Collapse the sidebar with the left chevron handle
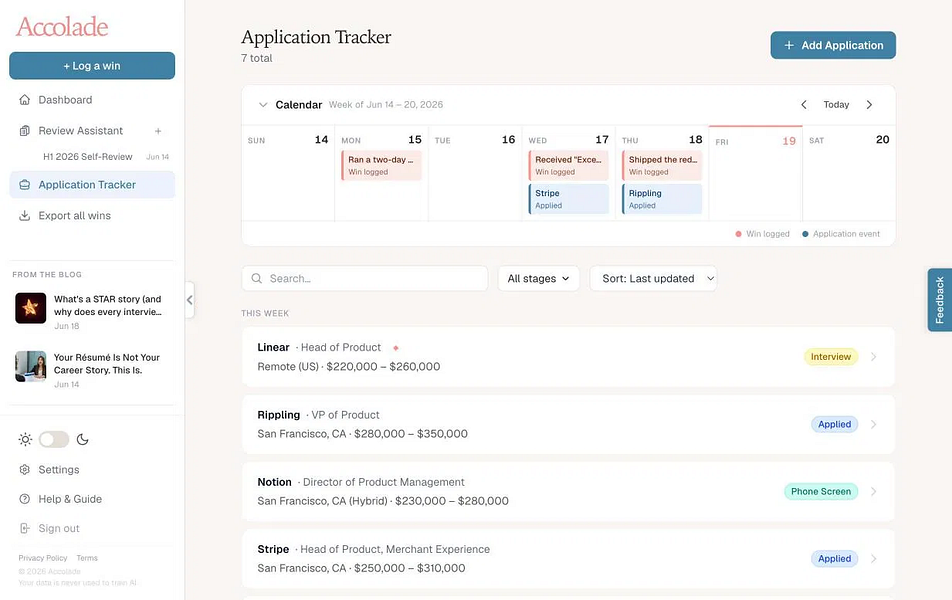Screen dimensions: 952x600 [189, 300]
